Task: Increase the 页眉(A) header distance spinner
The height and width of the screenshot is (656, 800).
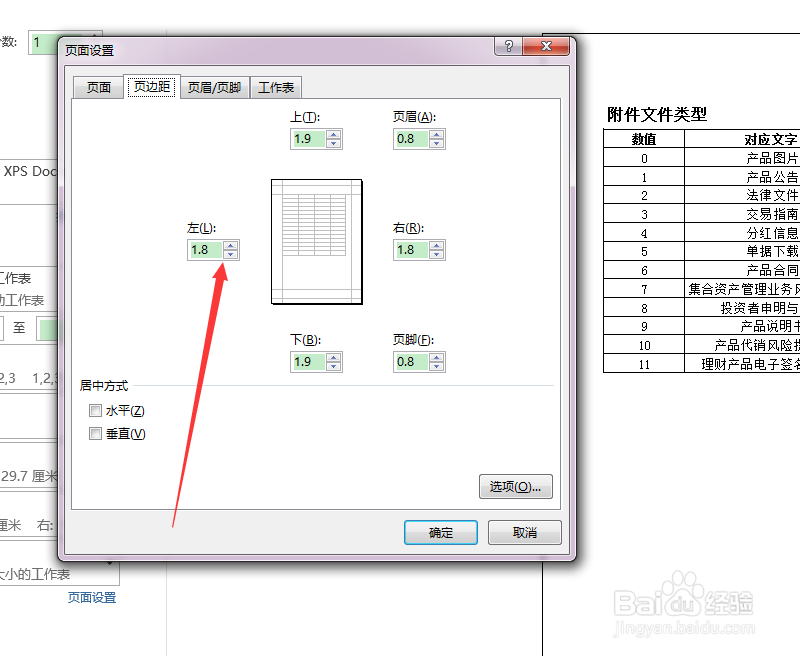Action: [435, 133]
